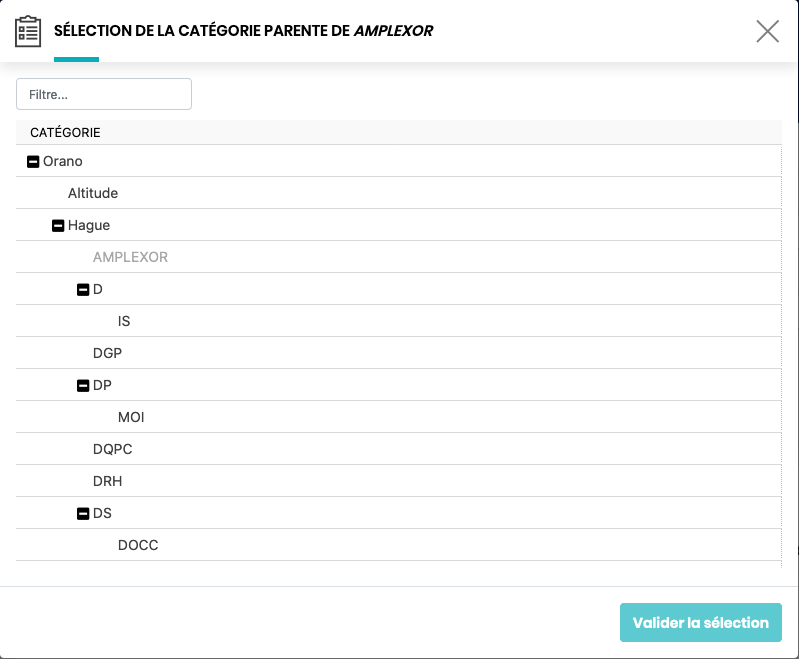
Task: Select the Hague category label
Action: click(89, 225)
